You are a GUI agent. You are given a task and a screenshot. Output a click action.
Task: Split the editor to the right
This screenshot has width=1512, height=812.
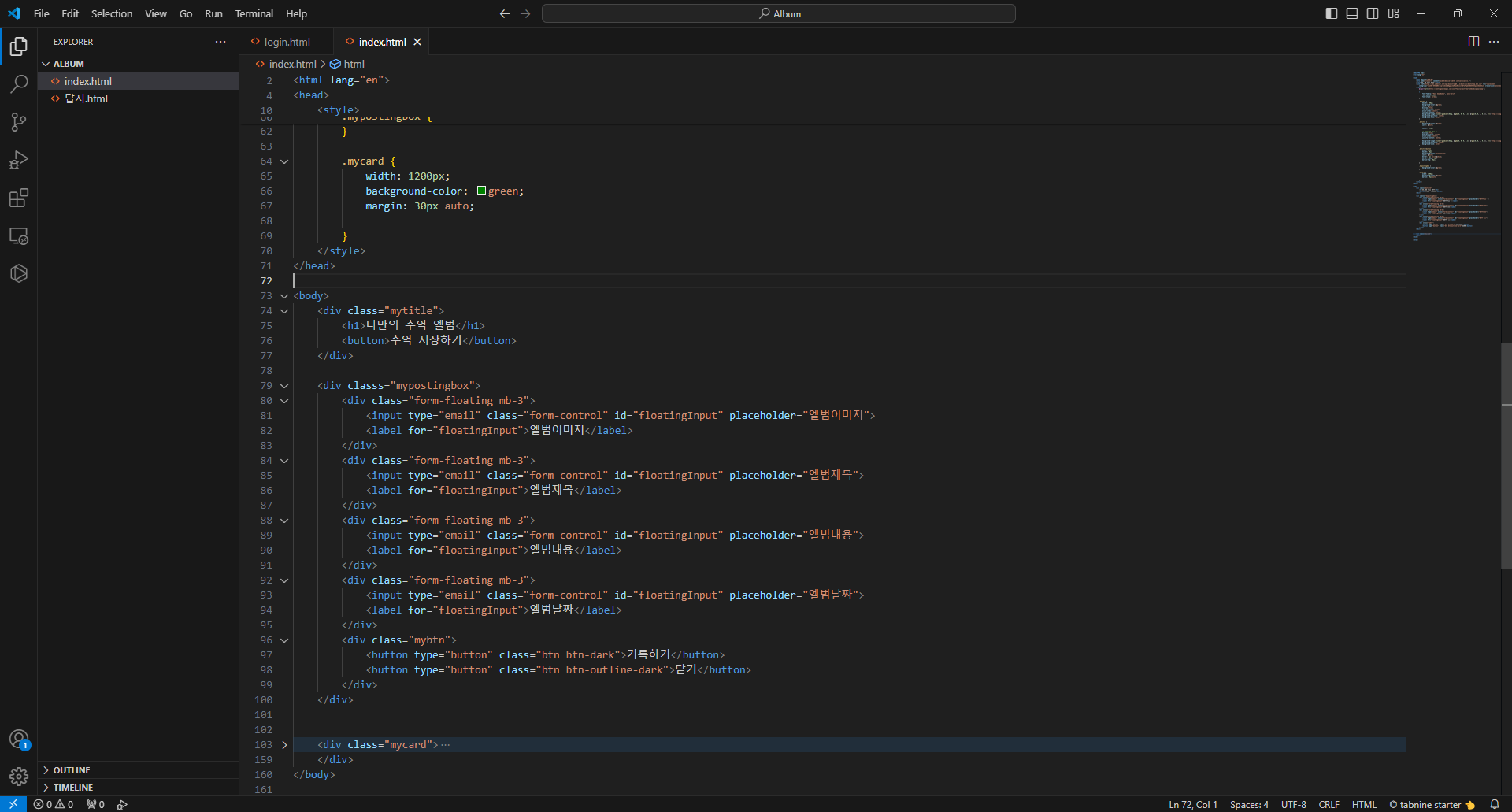pos(1473,42)
